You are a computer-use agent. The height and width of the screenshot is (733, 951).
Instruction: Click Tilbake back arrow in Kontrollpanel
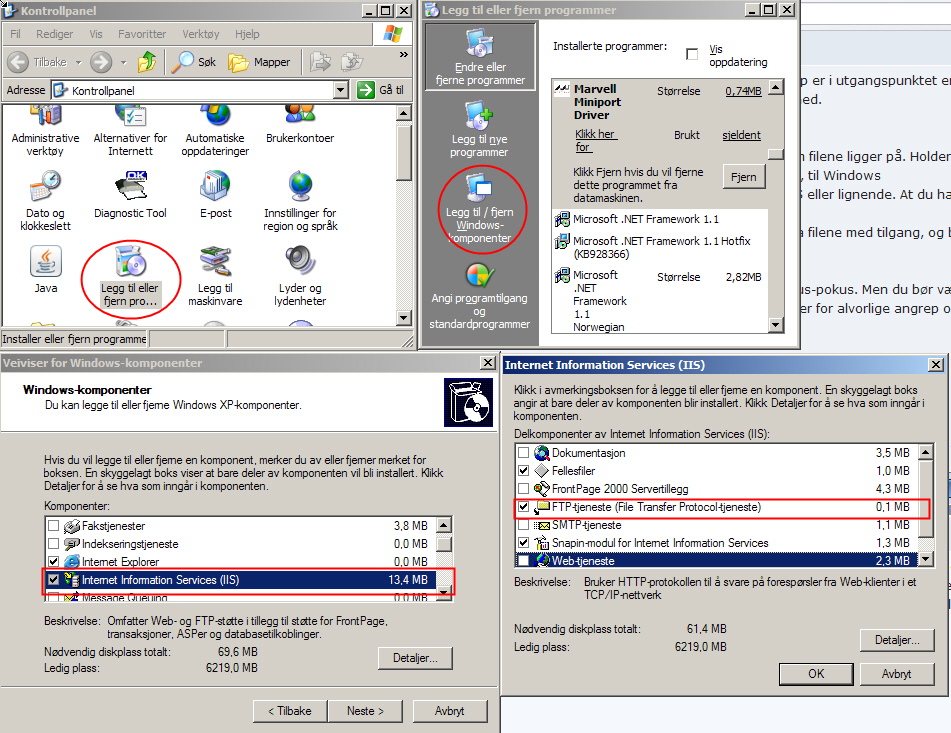36,62
